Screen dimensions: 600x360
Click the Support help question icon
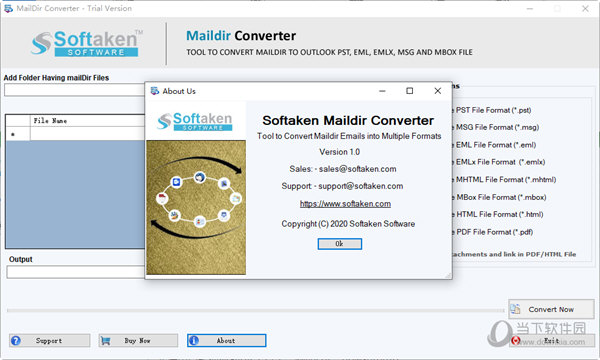tap(16, 340)
